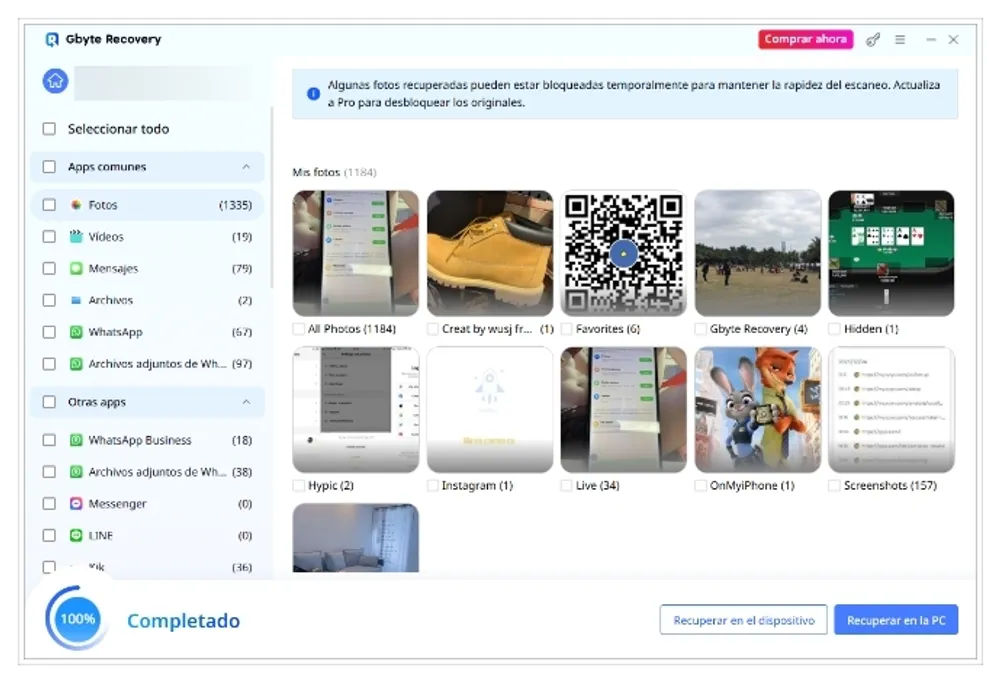This screenshot has width=1000, height=682.
Task: Click the info icon in notice banner
Action: [313, 94]
